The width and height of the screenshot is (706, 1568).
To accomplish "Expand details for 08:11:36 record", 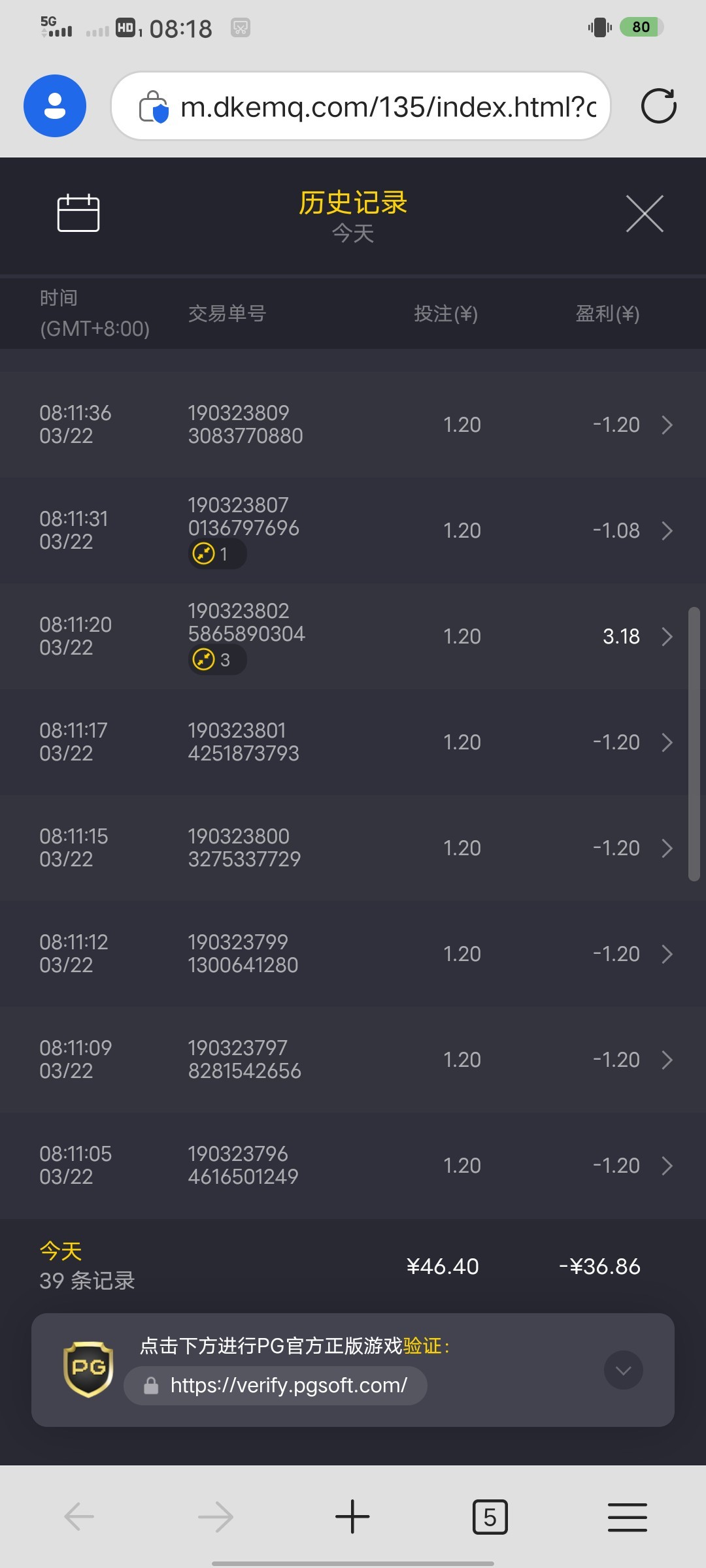I will coord(667,425).
